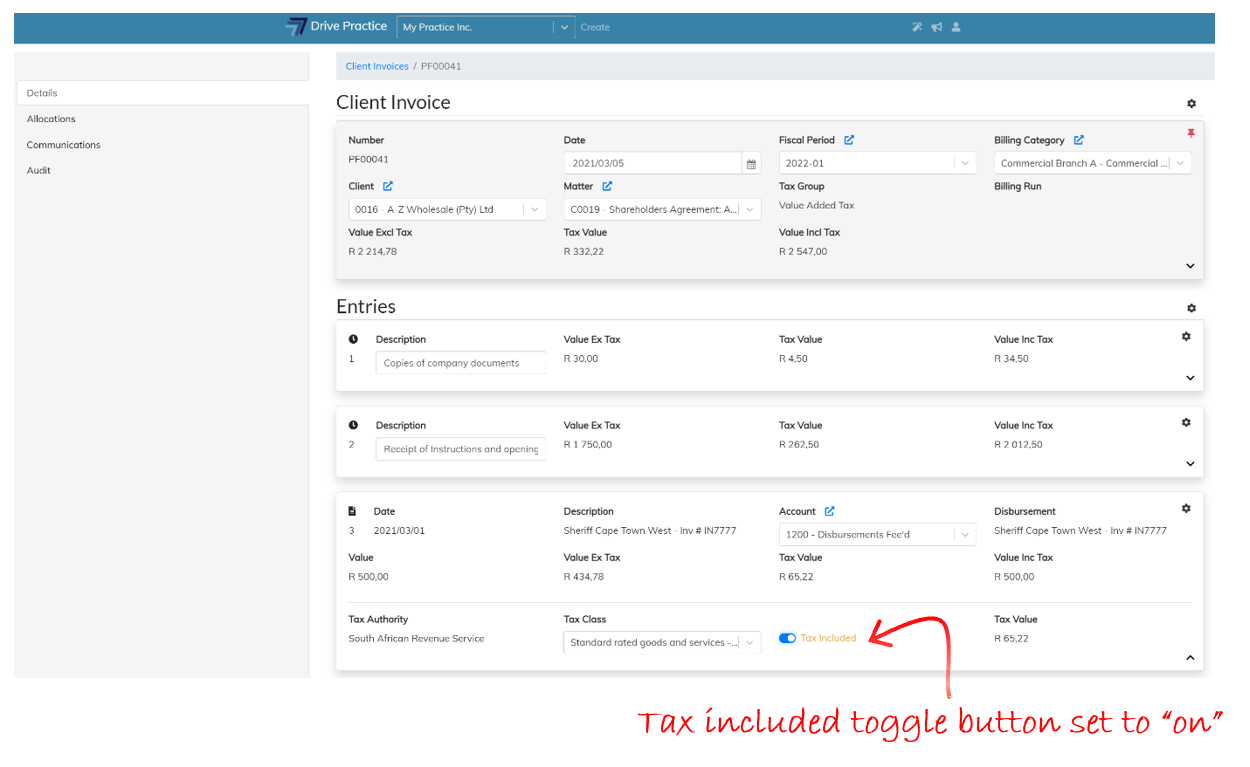Click the magic wand icon in top bar
The image size is (1250, 767).
(x=917, y=27)
